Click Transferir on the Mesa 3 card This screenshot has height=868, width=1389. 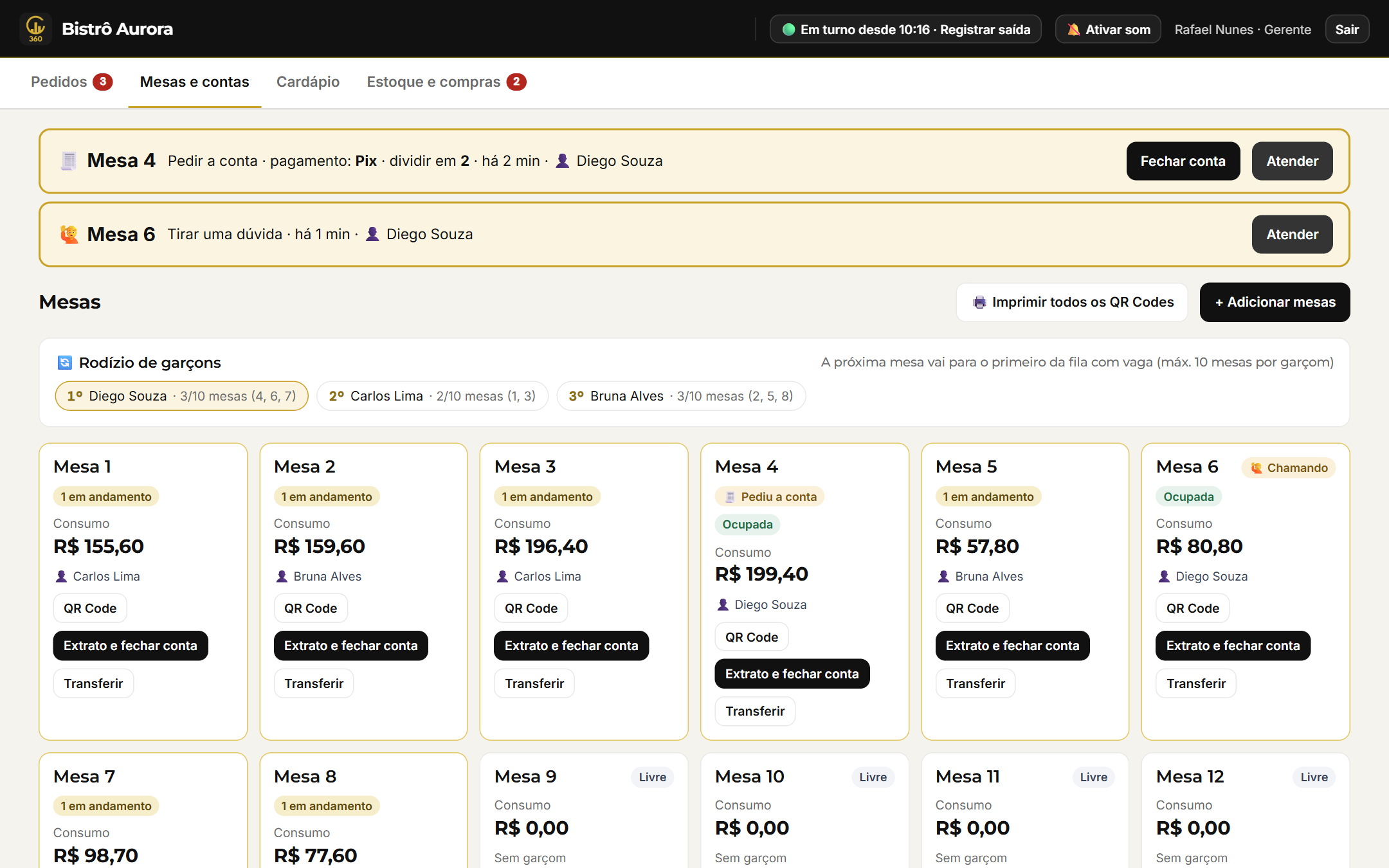[534, 683]
